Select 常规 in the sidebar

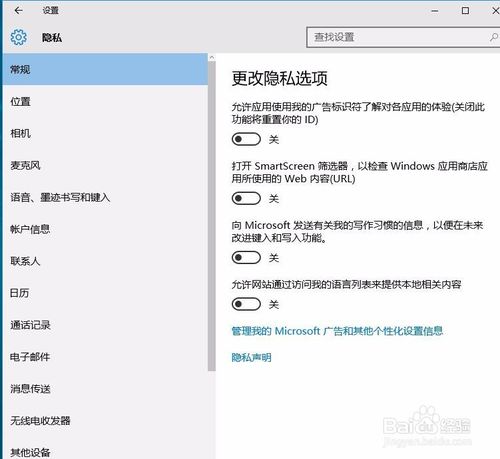point(105,69)
